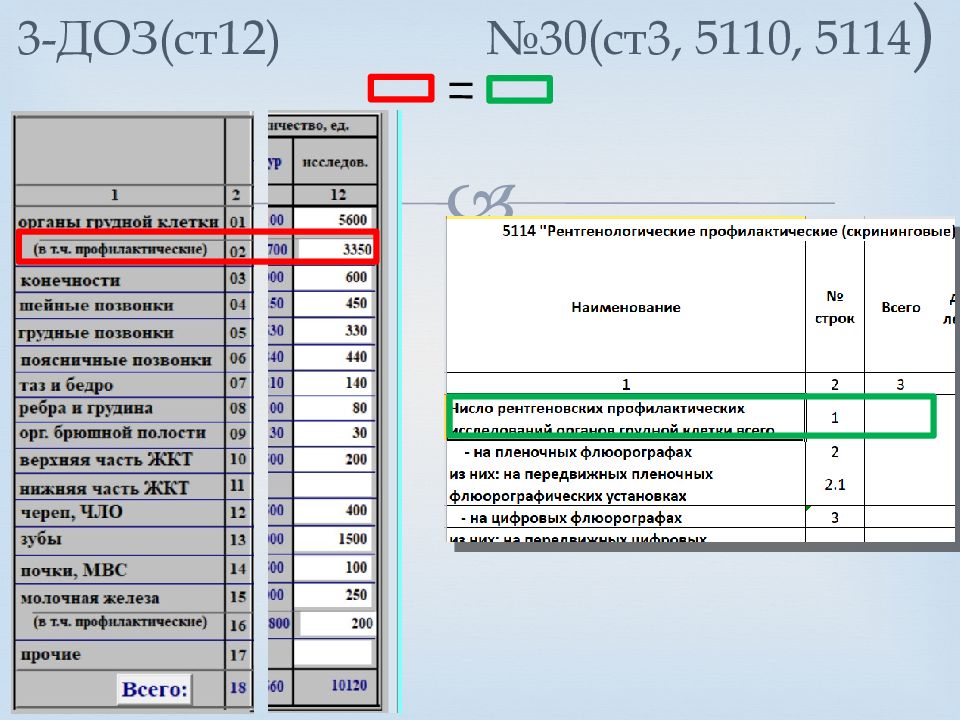Screen dimensions: 960x720
Task: Click the молочная железа row label
Action: pyautogui.click(x=88, y=598)
